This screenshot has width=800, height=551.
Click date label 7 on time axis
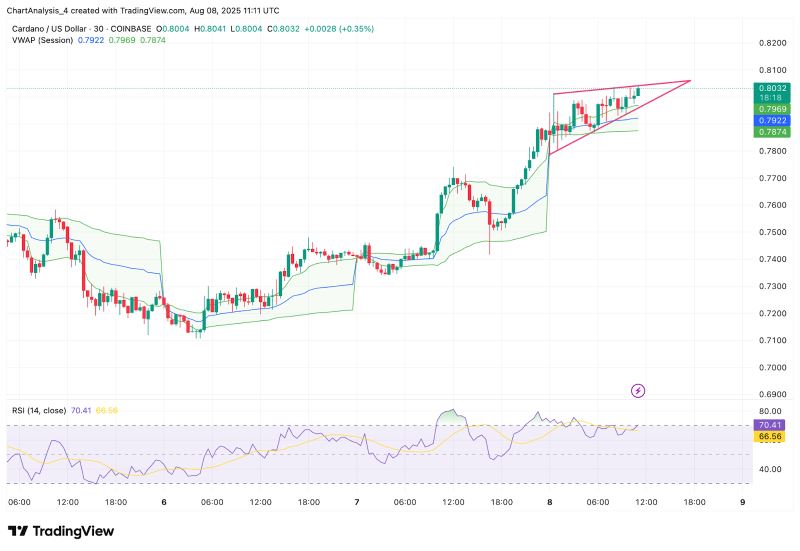(x=357, y=502)
